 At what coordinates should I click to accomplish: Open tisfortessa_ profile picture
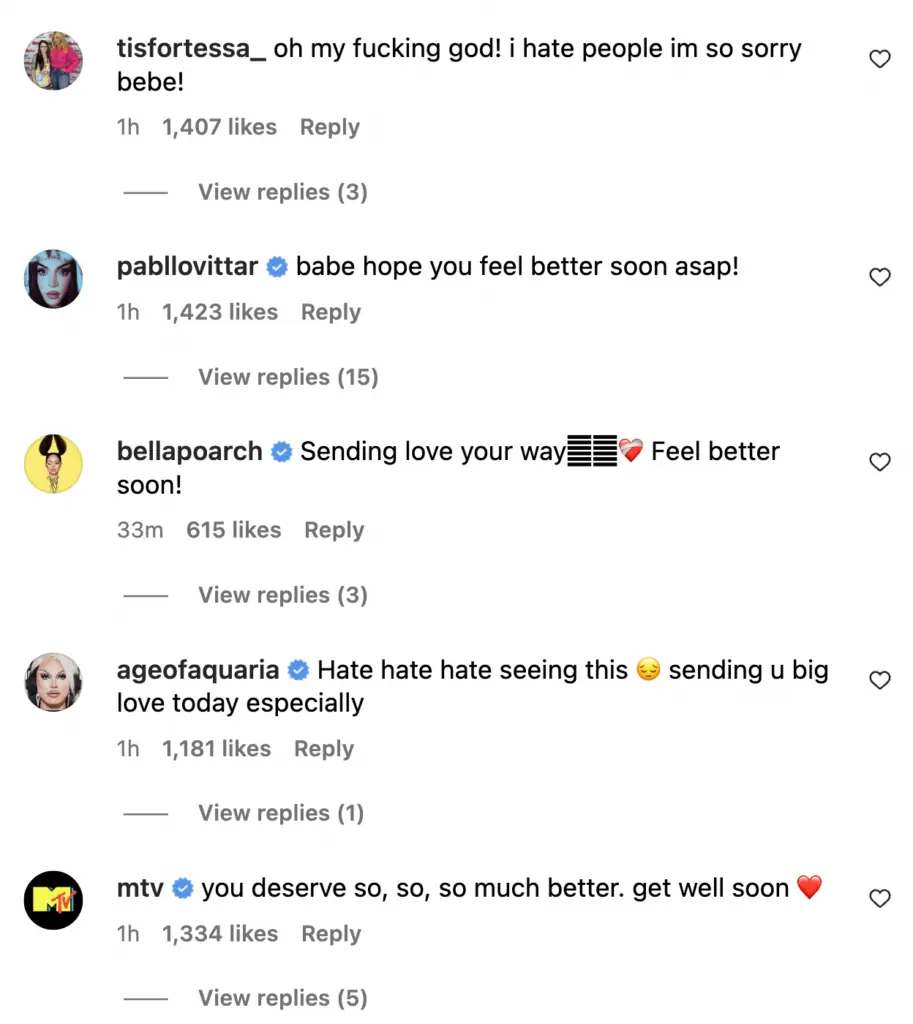click(52, 60)
